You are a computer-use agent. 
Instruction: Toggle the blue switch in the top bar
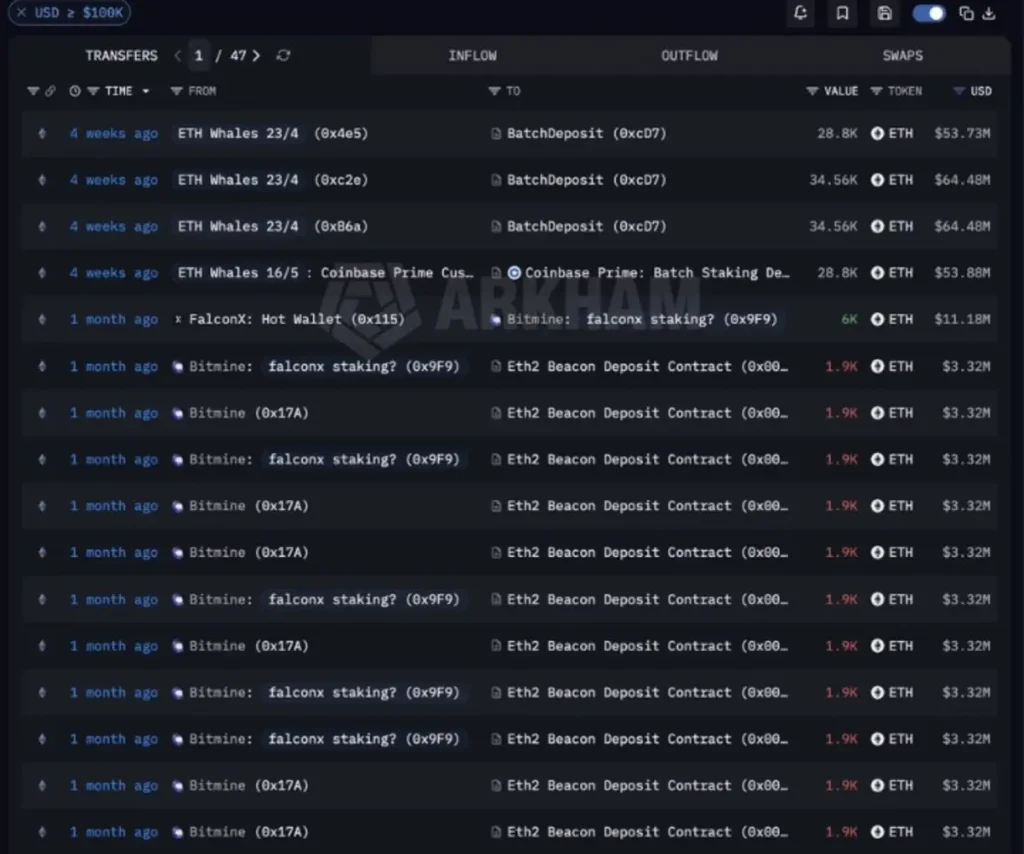(929, 13)
